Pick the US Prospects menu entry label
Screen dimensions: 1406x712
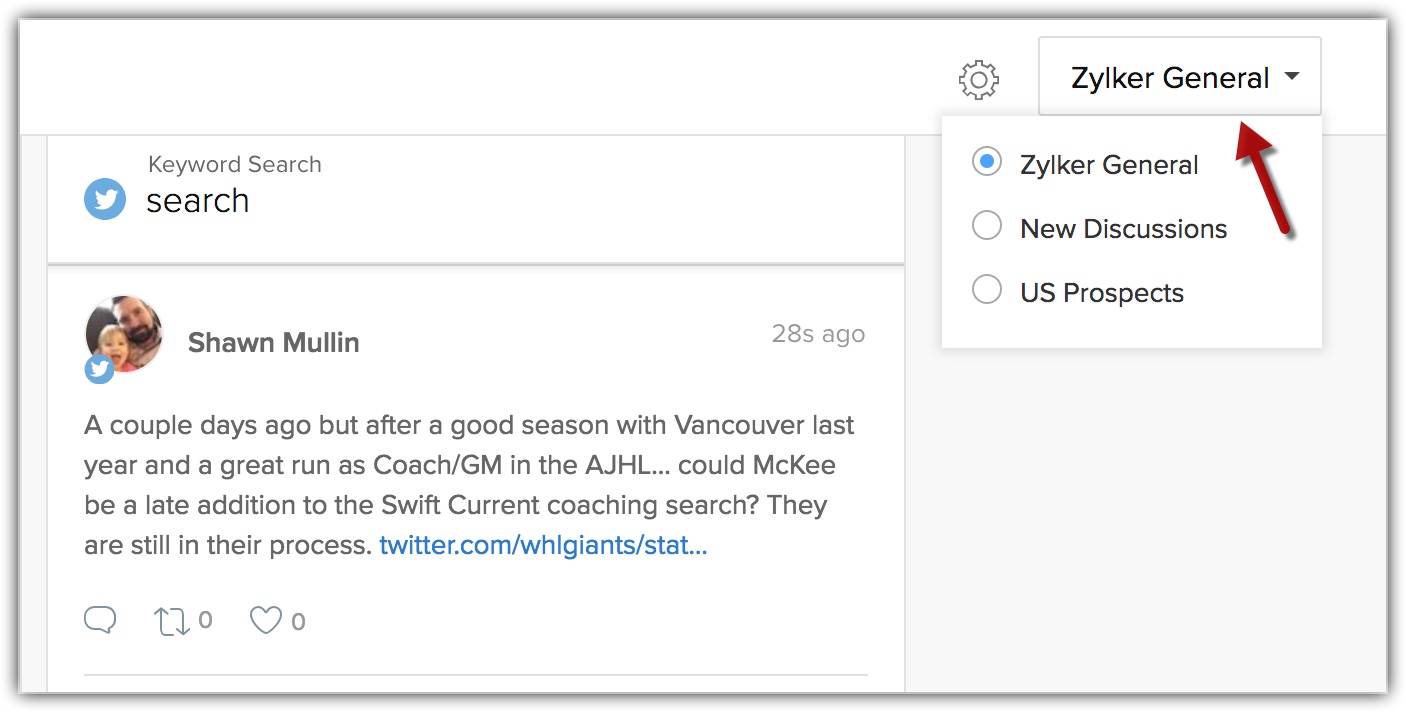[x=1102, y=293]
